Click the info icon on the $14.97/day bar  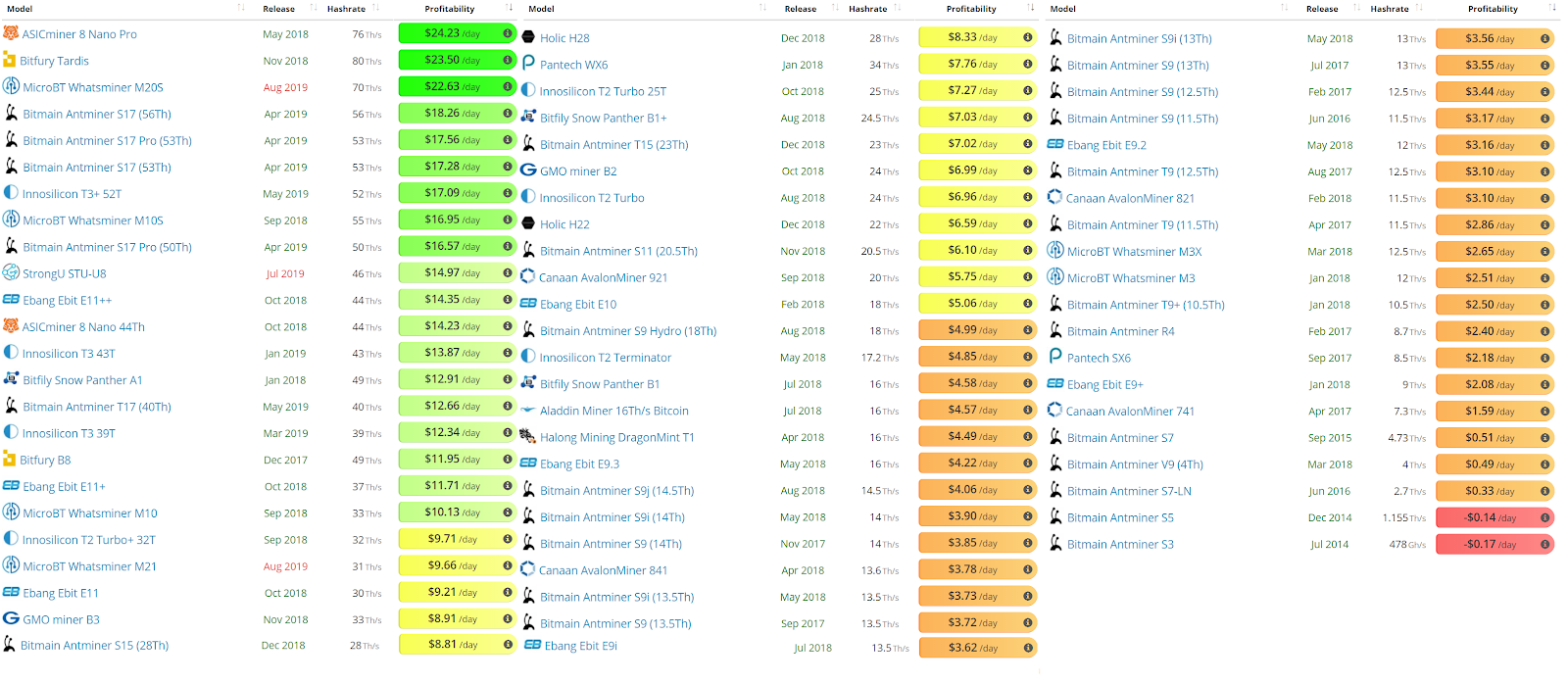[508, 272]
